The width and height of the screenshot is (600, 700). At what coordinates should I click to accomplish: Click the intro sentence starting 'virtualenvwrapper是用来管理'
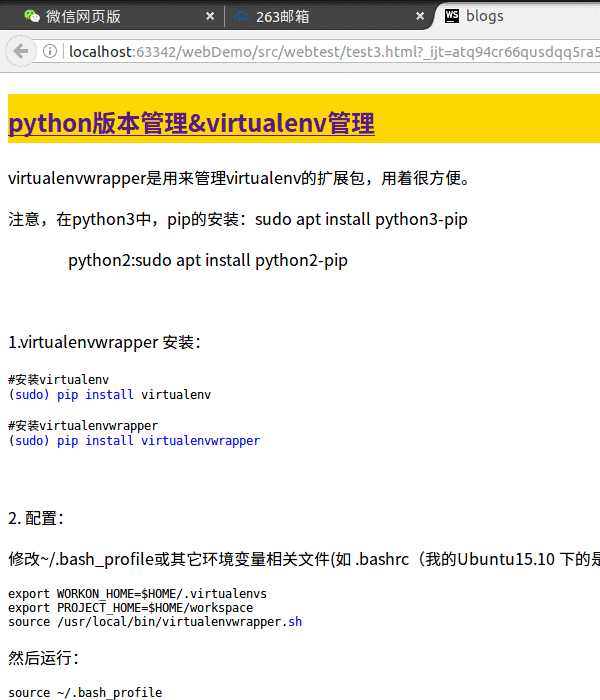click(x=239, y=179)
